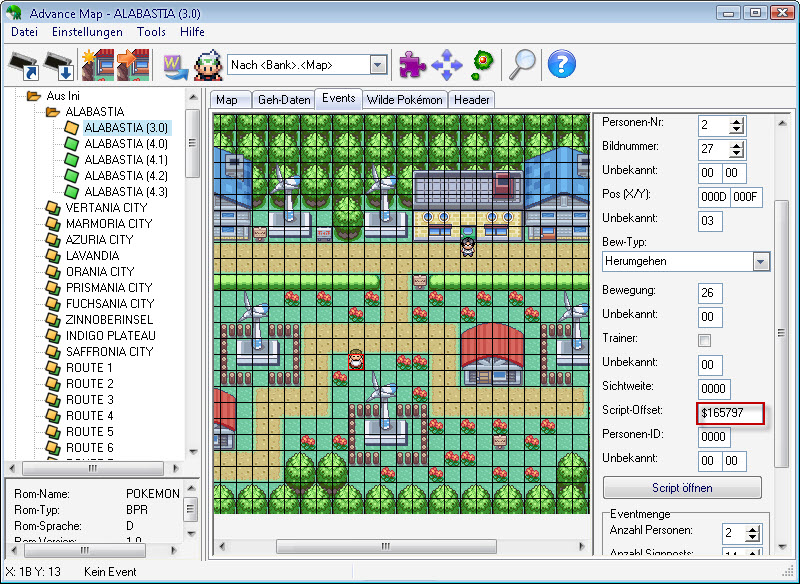Select ALABASTIA (4.1) in the map tree
Viewport: 800px width, 584px height.
(x=126, y=160)
